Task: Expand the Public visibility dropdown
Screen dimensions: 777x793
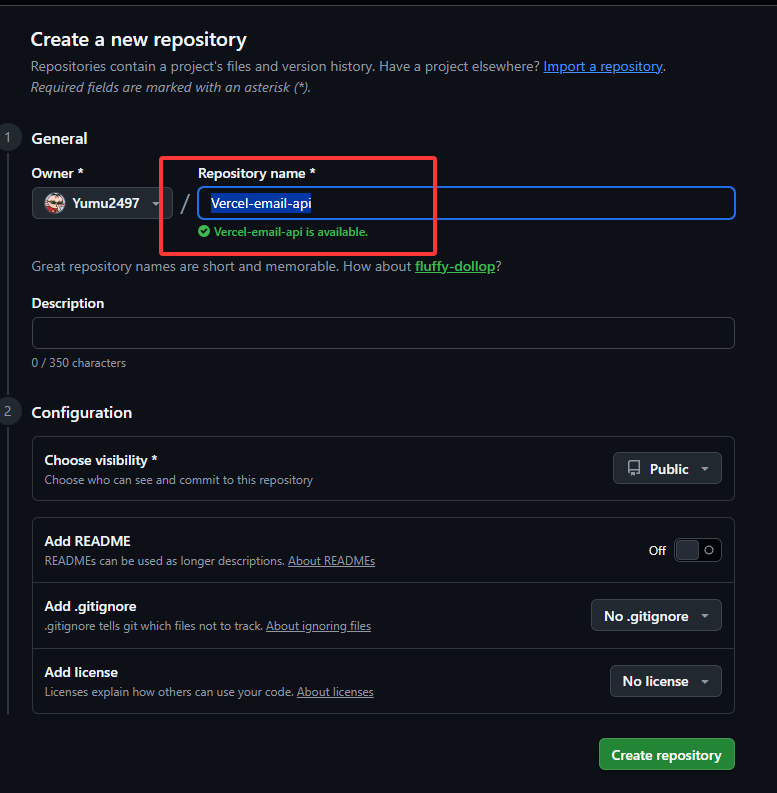Action: [667, 468]
